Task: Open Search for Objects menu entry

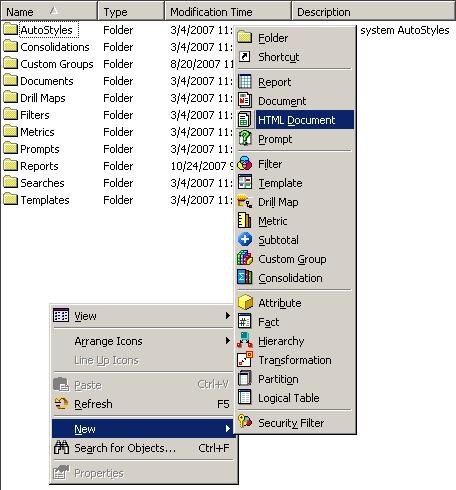Action: click(143, 448)
